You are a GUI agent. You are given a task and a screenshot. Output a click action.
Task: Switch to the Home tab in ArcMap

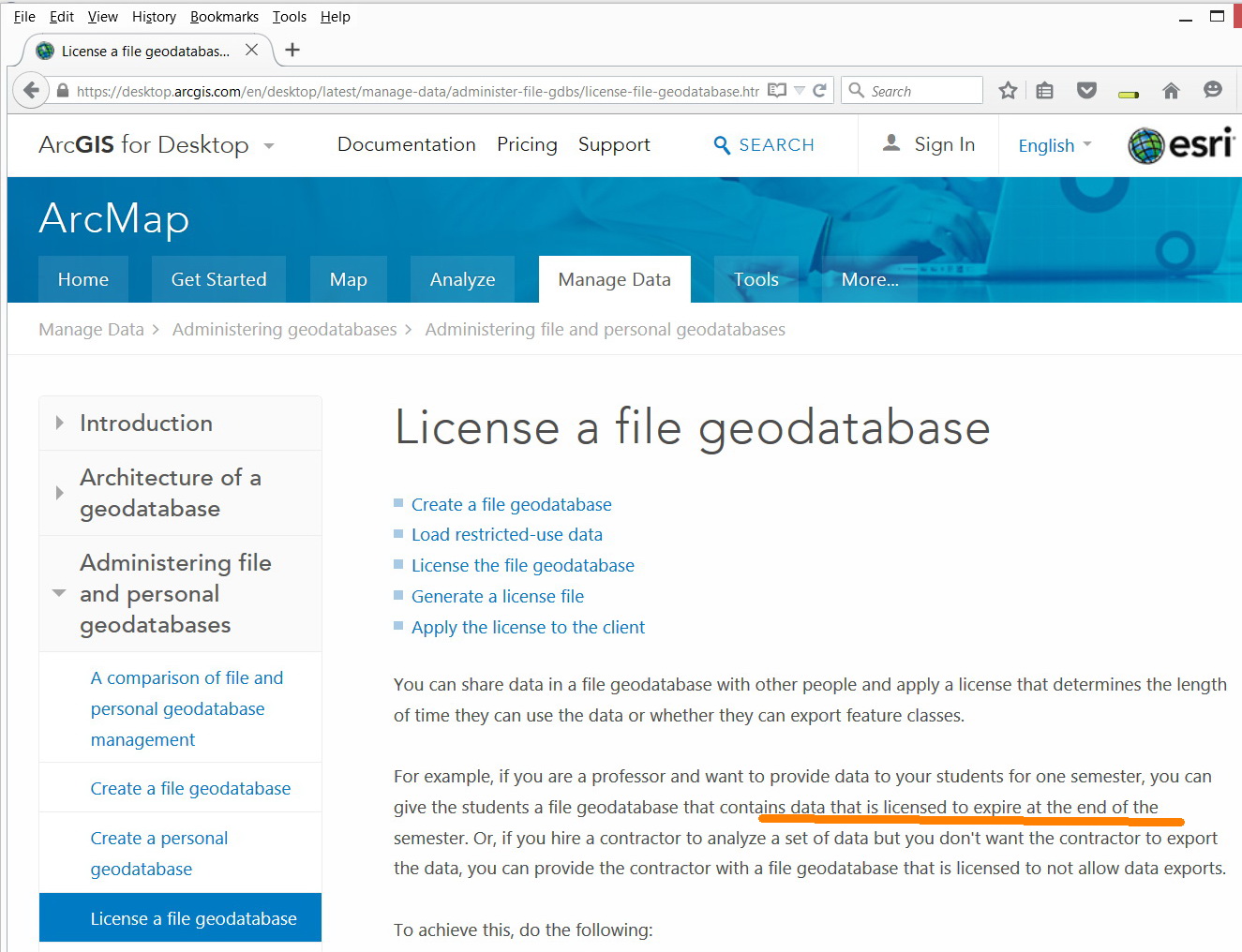coord(83,279)
